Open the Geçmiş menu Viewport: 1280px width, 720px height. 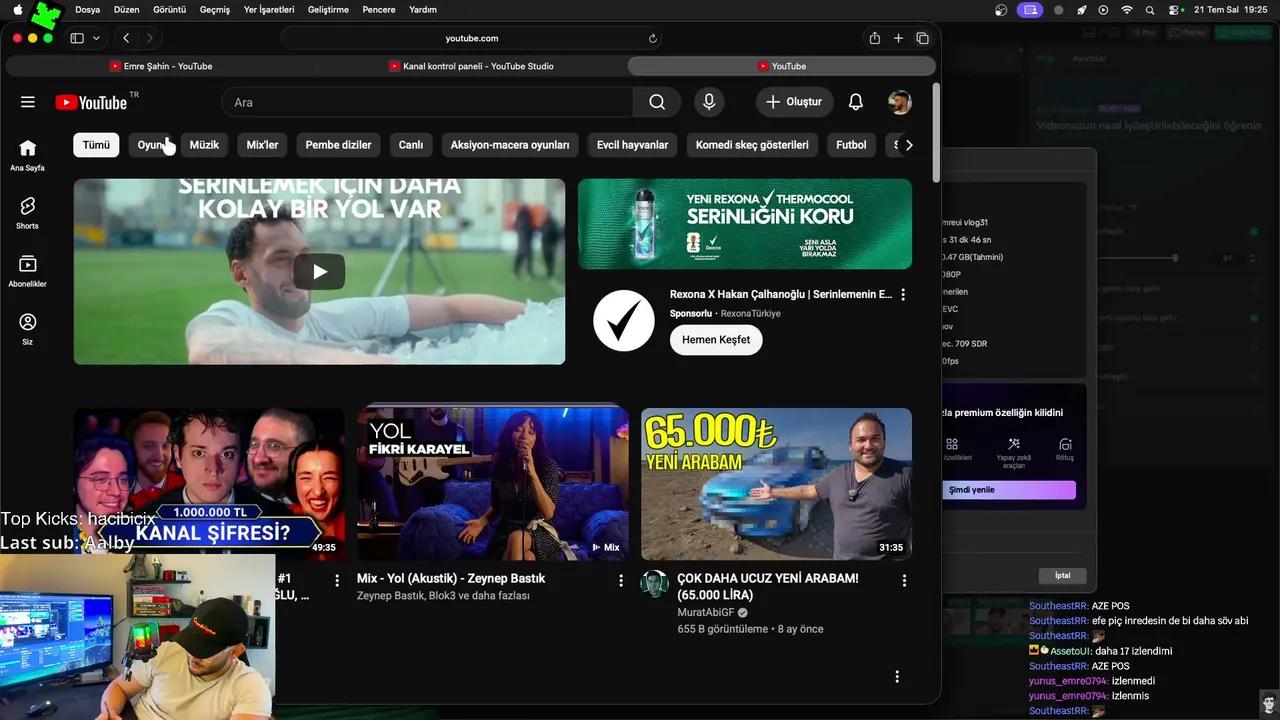click(215, 9)
